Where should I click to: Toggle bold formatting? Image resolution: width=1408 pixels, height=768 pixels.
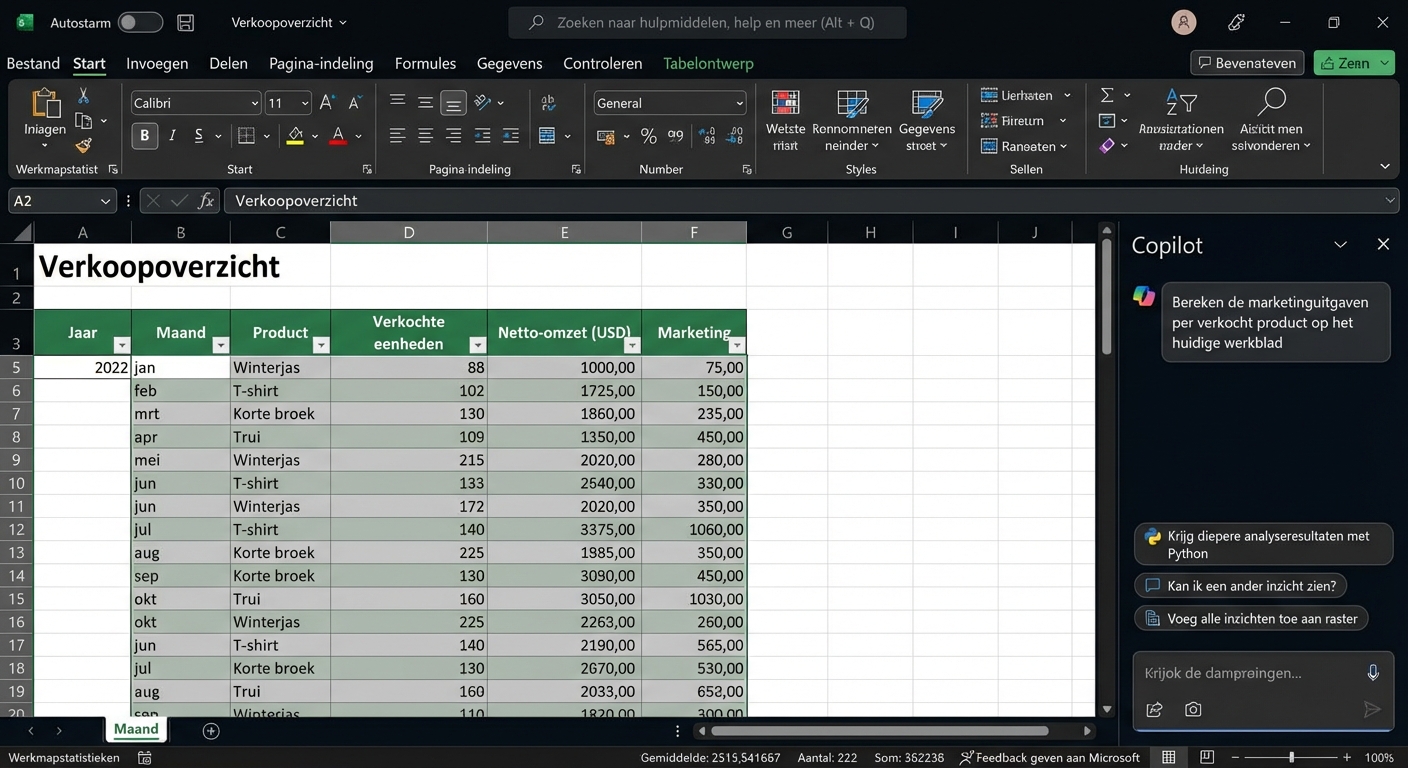click(x=143, y=135)
